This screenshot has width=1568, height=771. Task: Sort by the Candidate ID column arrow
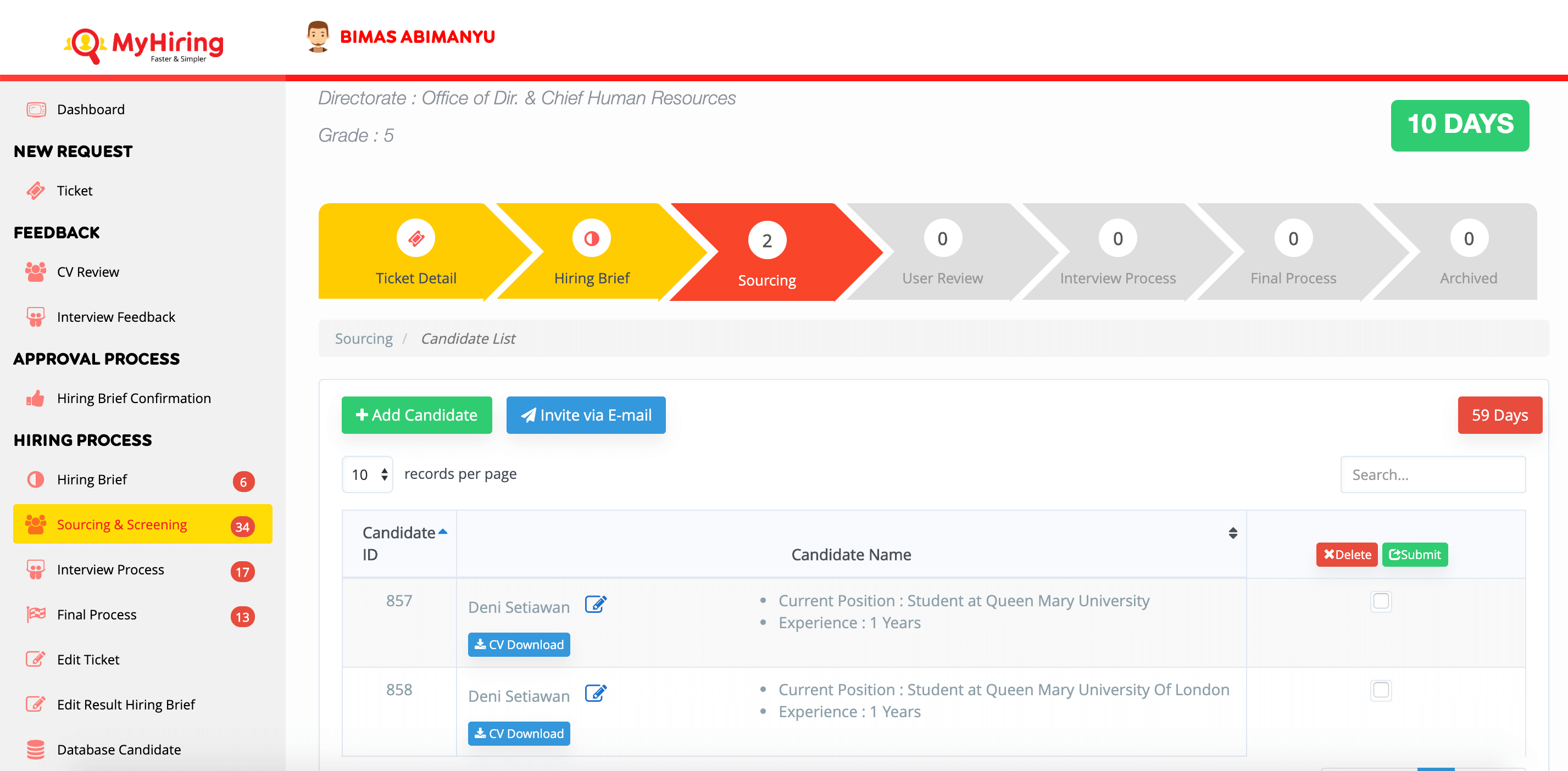tap(442, 533)
